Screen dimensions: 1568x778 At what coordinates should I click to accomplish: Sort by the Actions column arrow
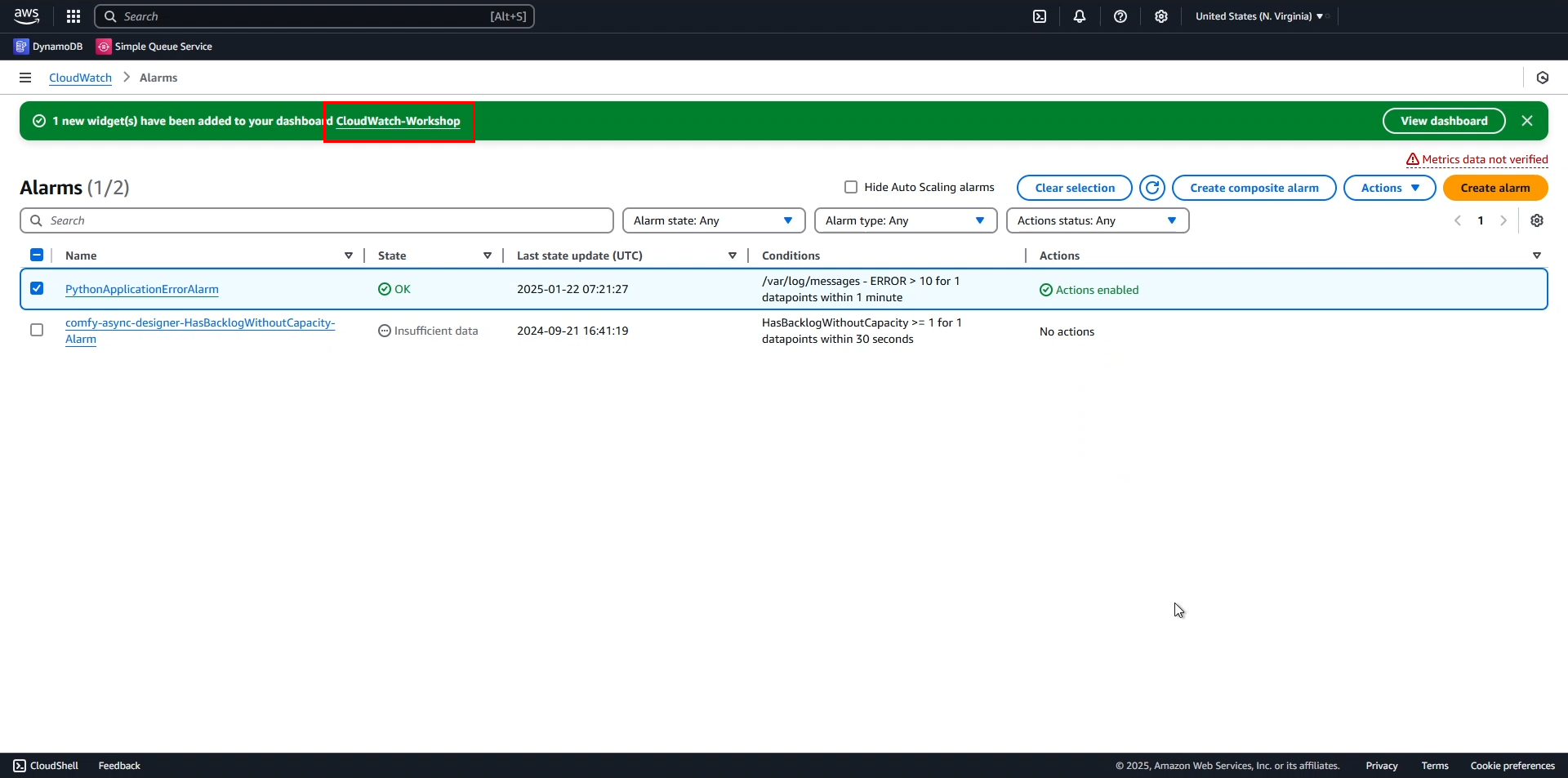click(x=1537, y=256)
